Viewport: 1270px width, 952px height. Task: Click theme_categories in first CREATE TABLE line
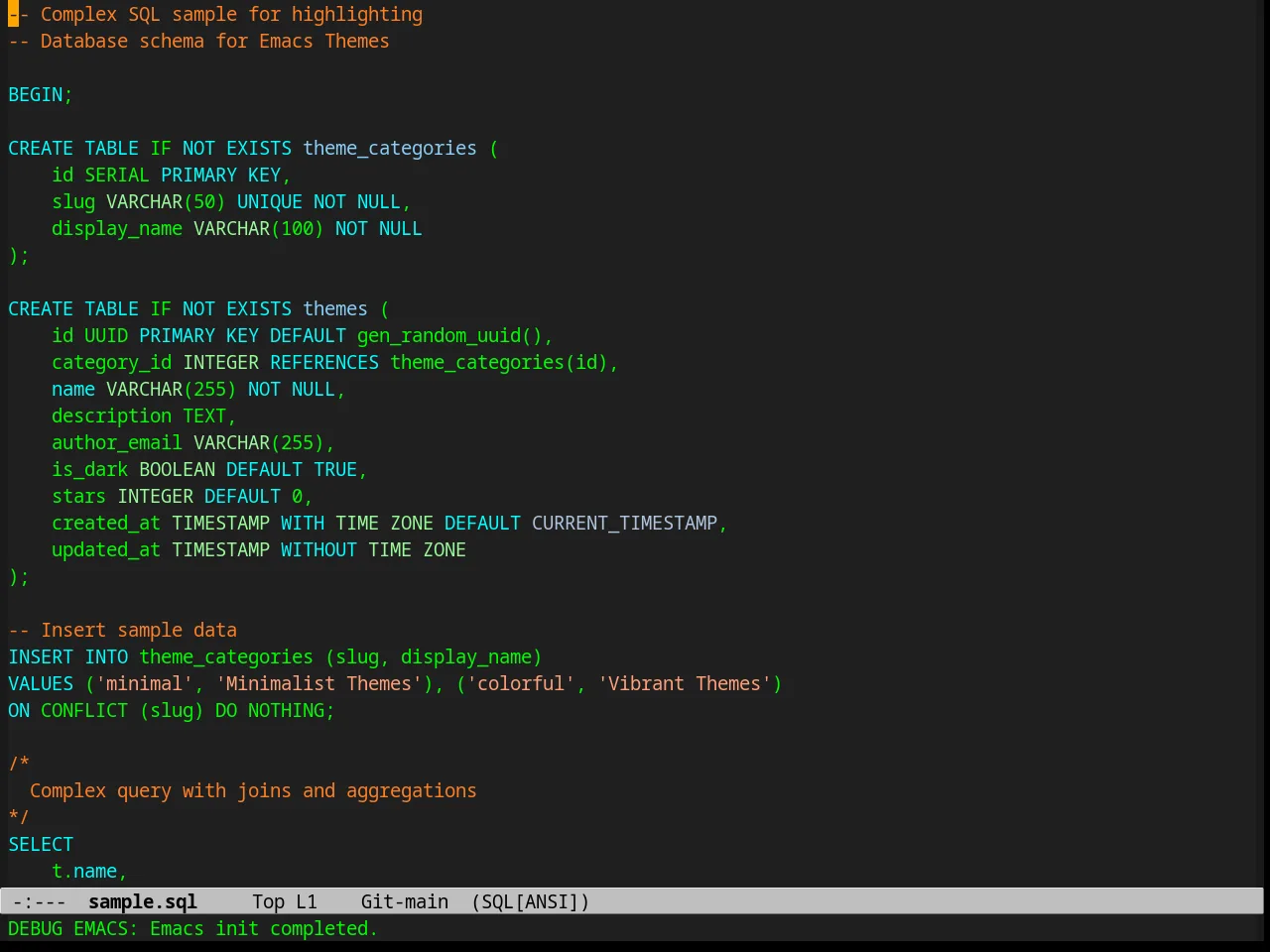click(390, 148)
